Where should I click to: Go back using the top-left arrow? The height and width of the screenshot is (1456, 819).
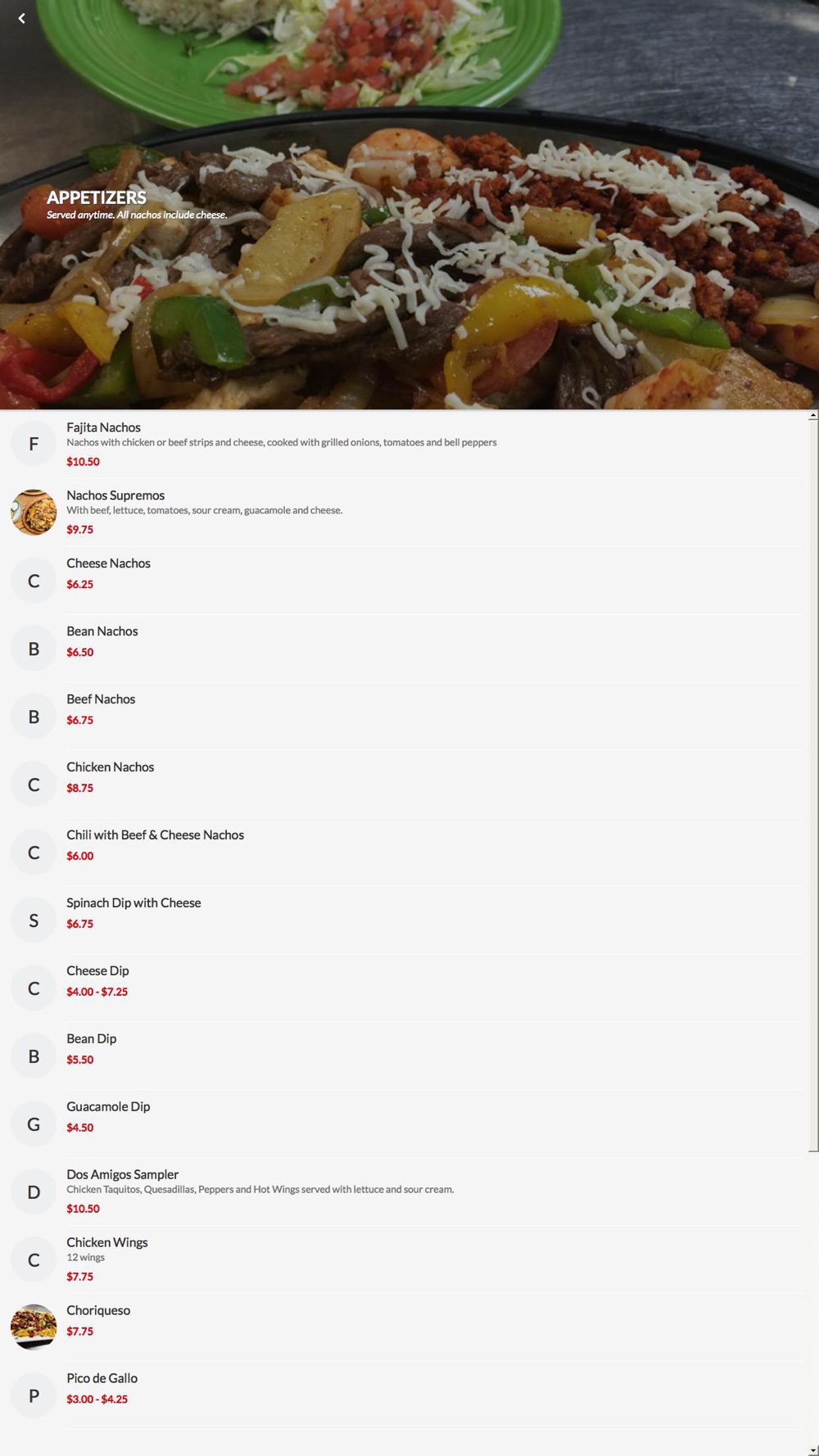point(21,18)
